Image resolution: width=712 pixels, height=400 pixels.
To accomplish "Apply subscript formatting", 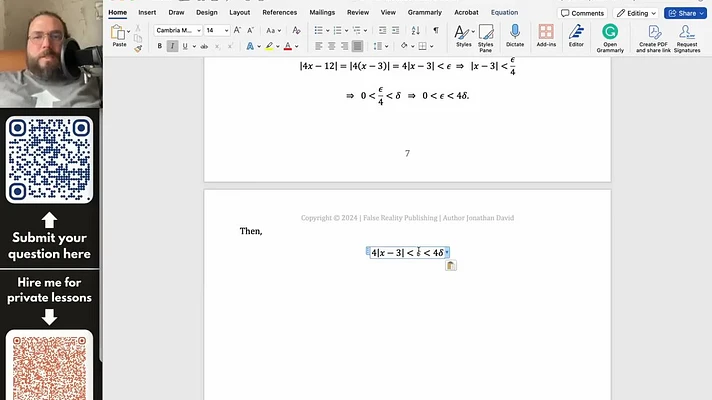I will pos(217,46).
